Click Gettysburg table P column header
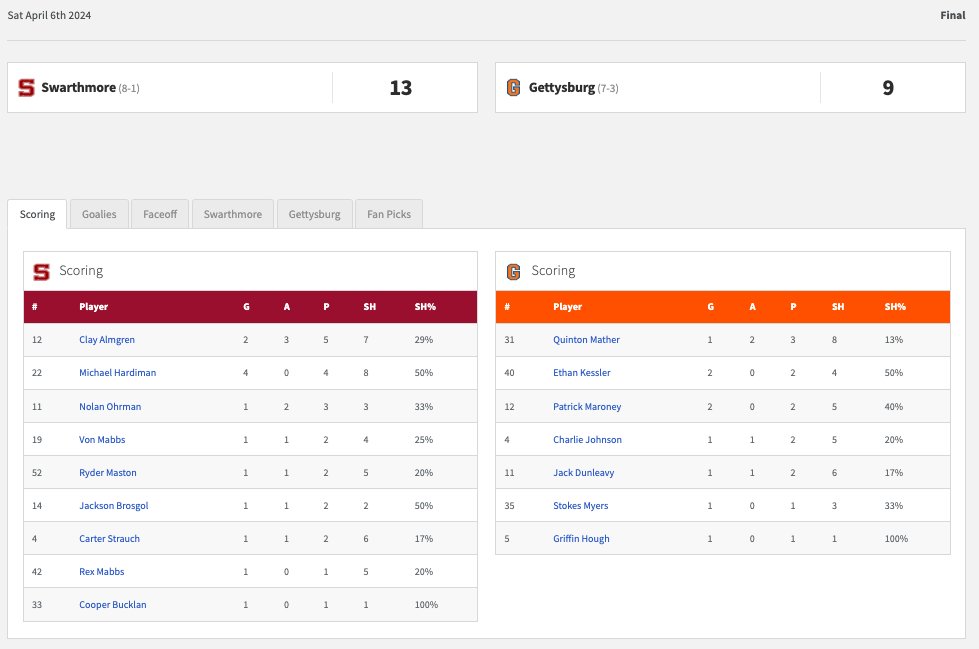This screenshot has height=649, width=979. coord(793,307)
